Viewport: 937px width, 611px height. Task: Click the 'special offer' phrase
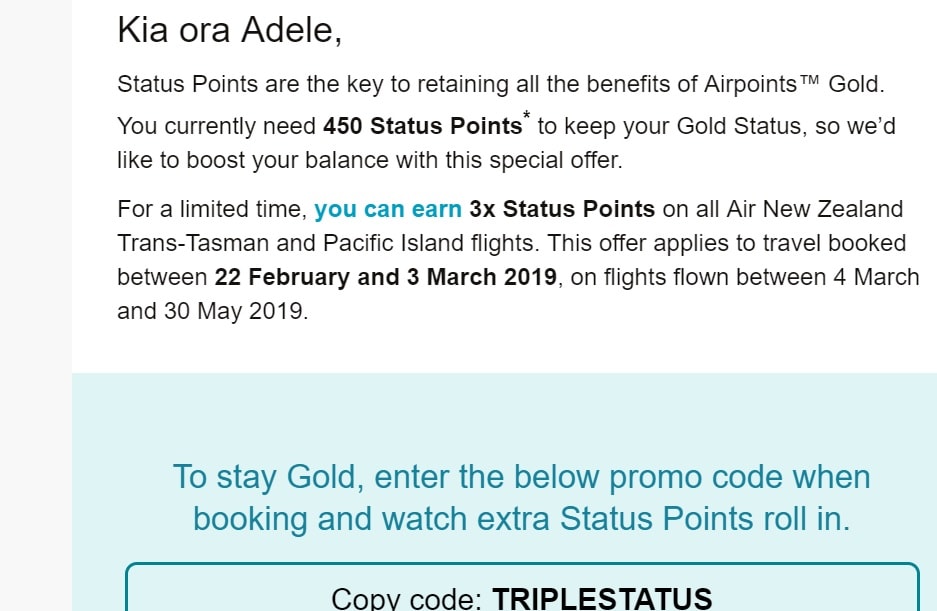(x=555, y=160)
